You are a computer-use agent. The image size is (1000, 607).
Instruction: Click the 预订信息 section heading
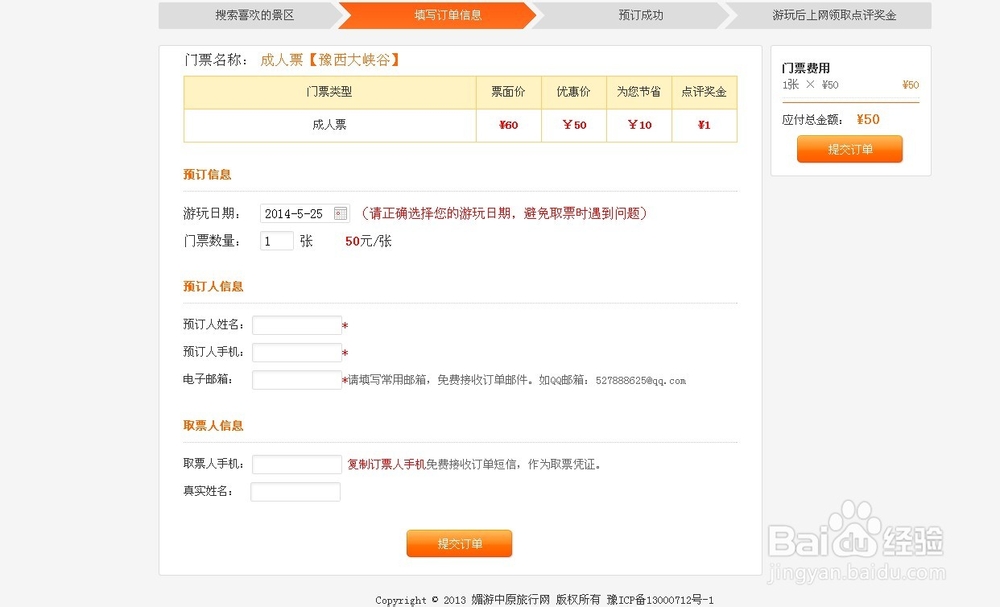coord(207,175)
